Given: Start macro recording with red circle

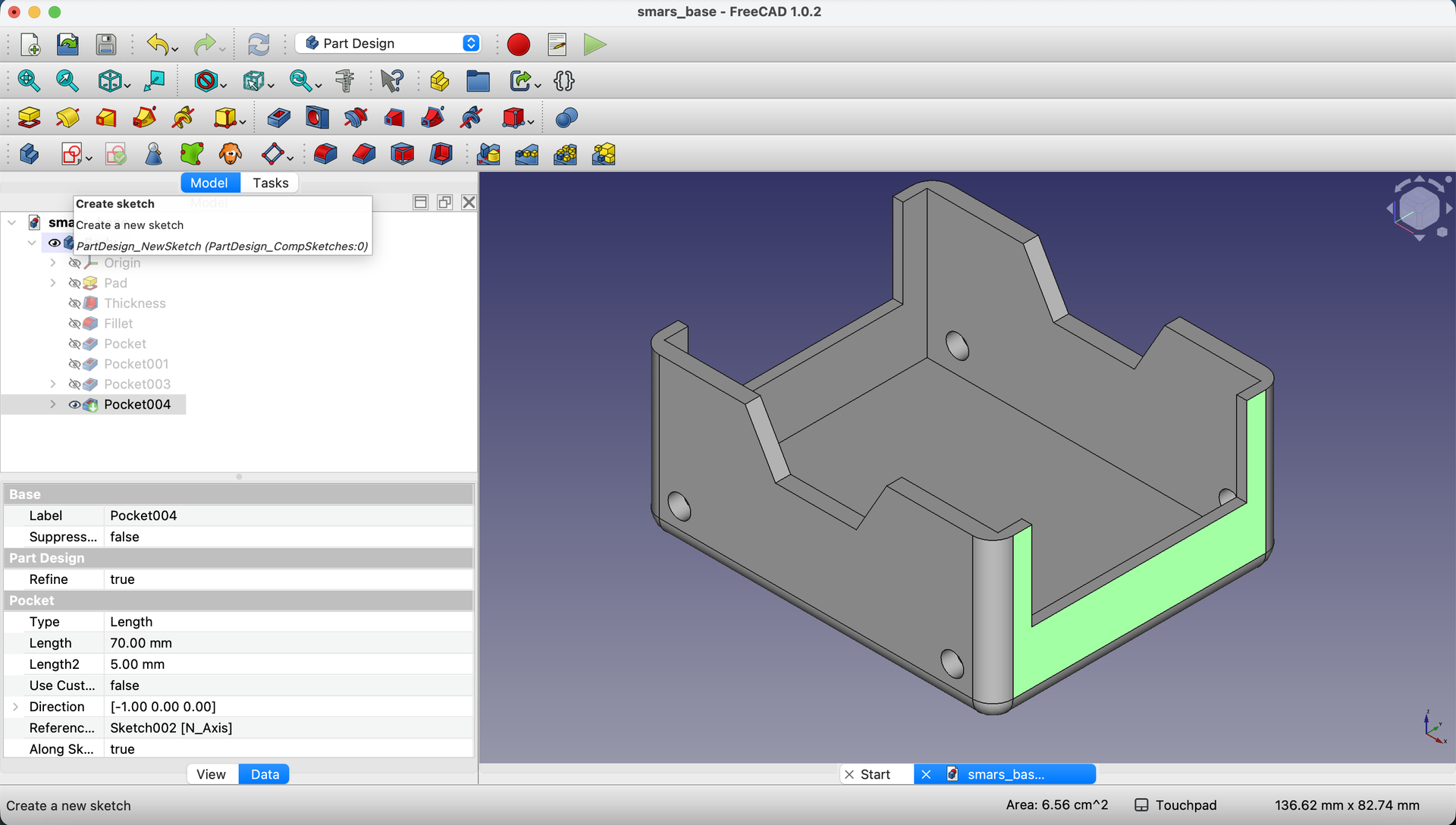Looking at the screenshot, I should point(519,45).
